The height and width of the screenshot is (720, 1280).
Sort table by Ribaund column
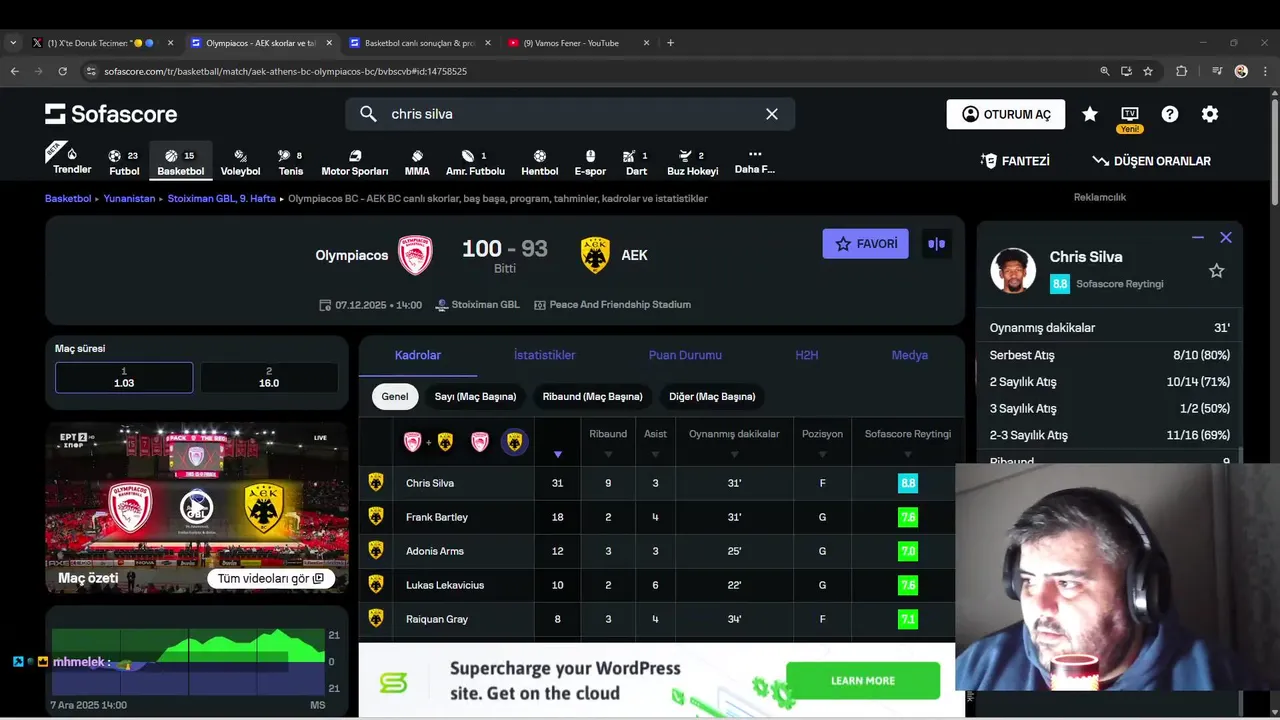[608, 442]
